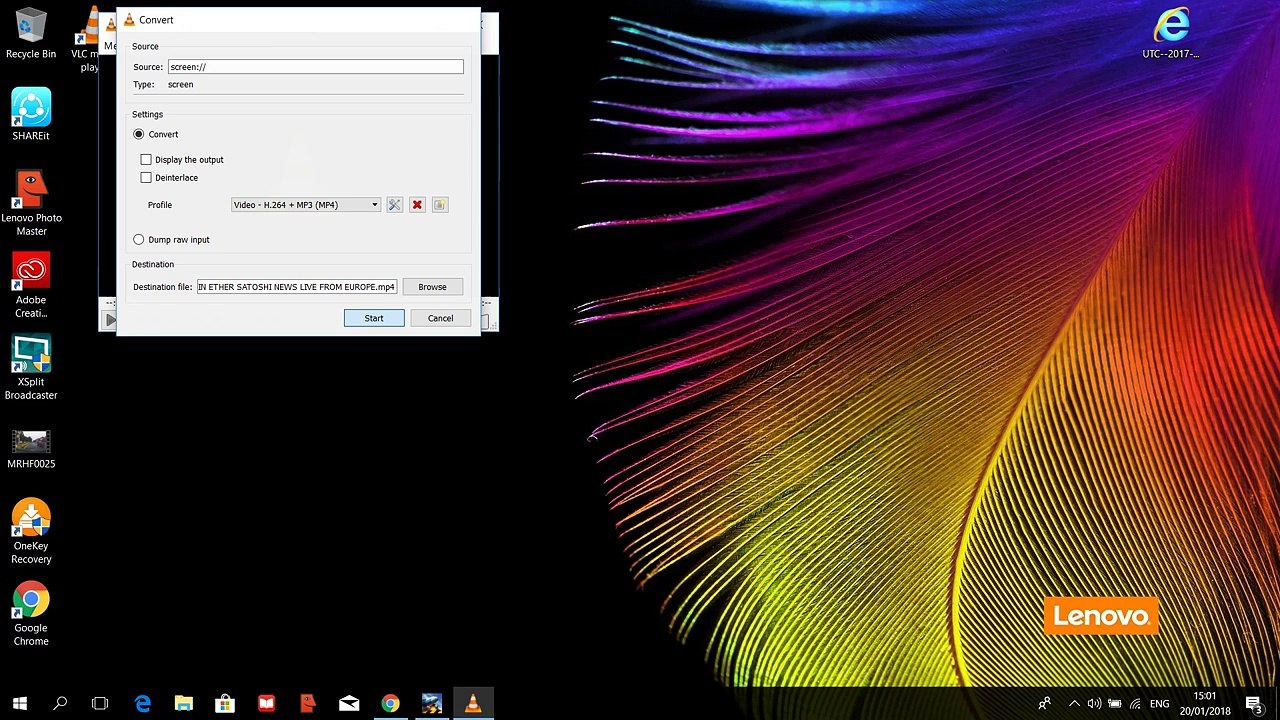
Task: Create a new profile icon
Action: coord(440,205)
